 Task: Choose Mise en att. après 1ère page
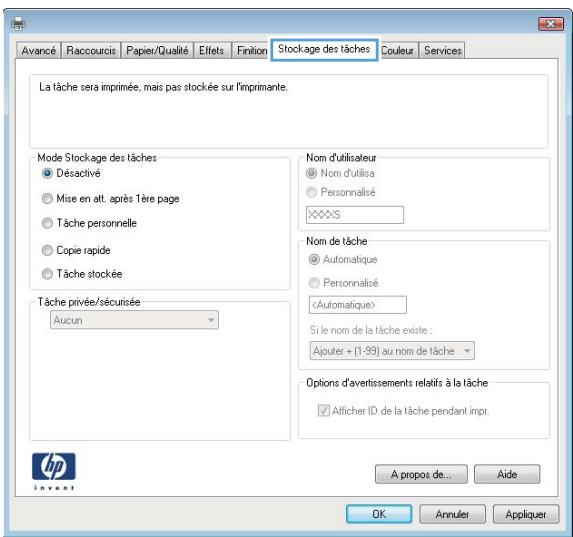pos(111,198)
